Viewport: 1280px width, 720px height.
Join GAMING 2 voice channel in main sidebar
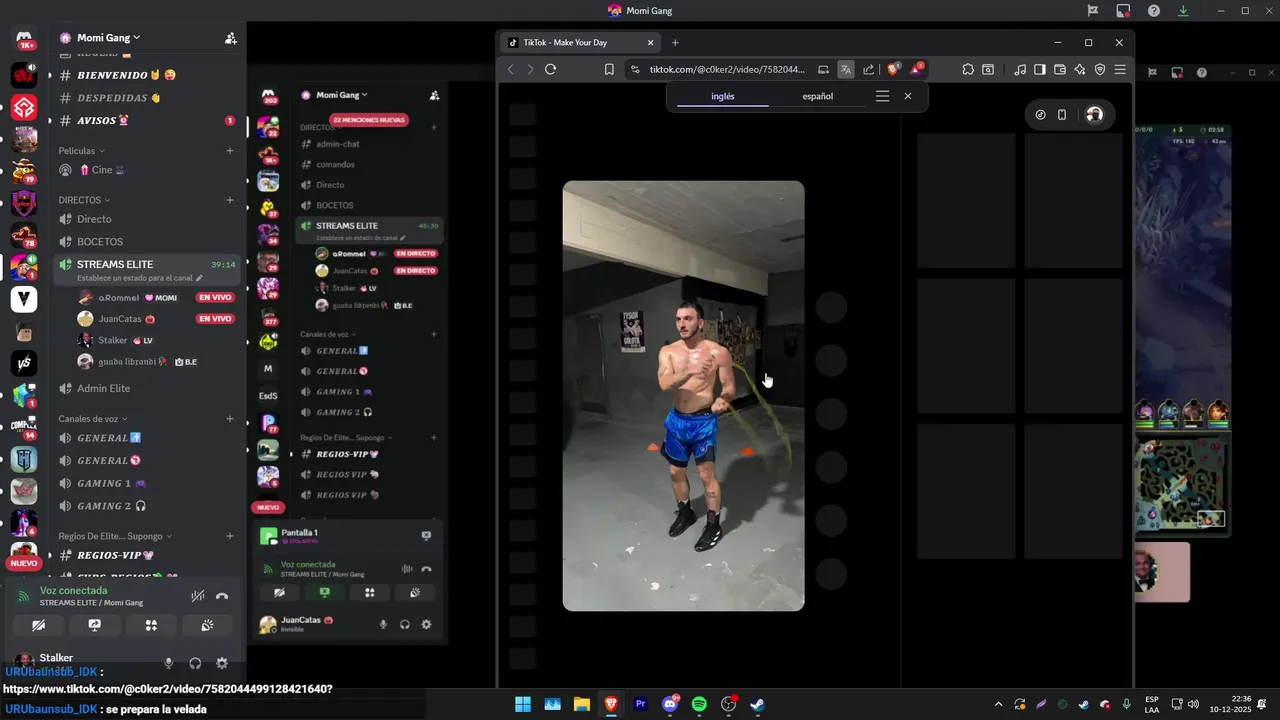147,506
